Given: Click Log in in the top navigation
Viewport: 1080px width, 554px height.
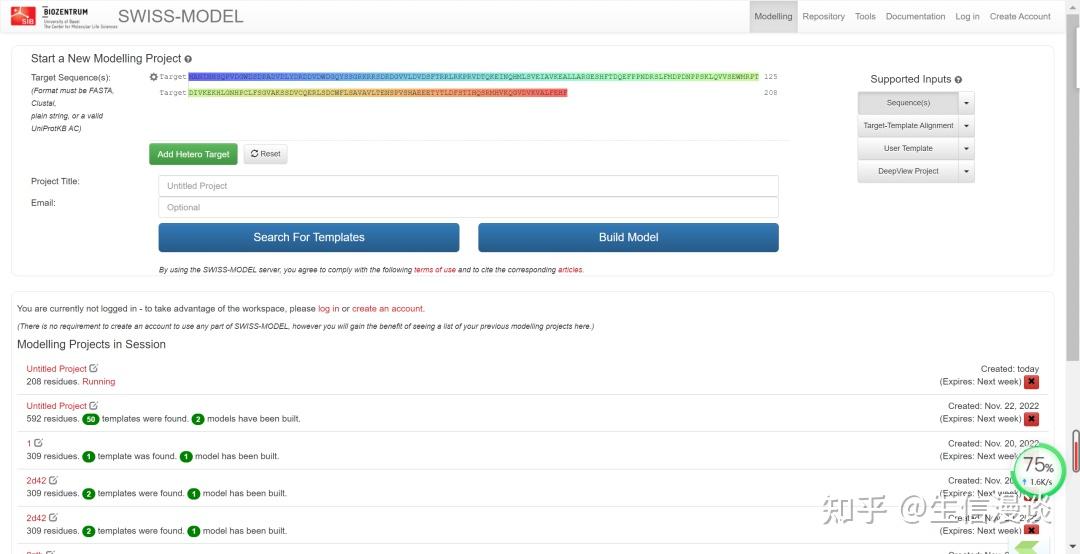Looking at the screenshot, I should pos(967,17).
